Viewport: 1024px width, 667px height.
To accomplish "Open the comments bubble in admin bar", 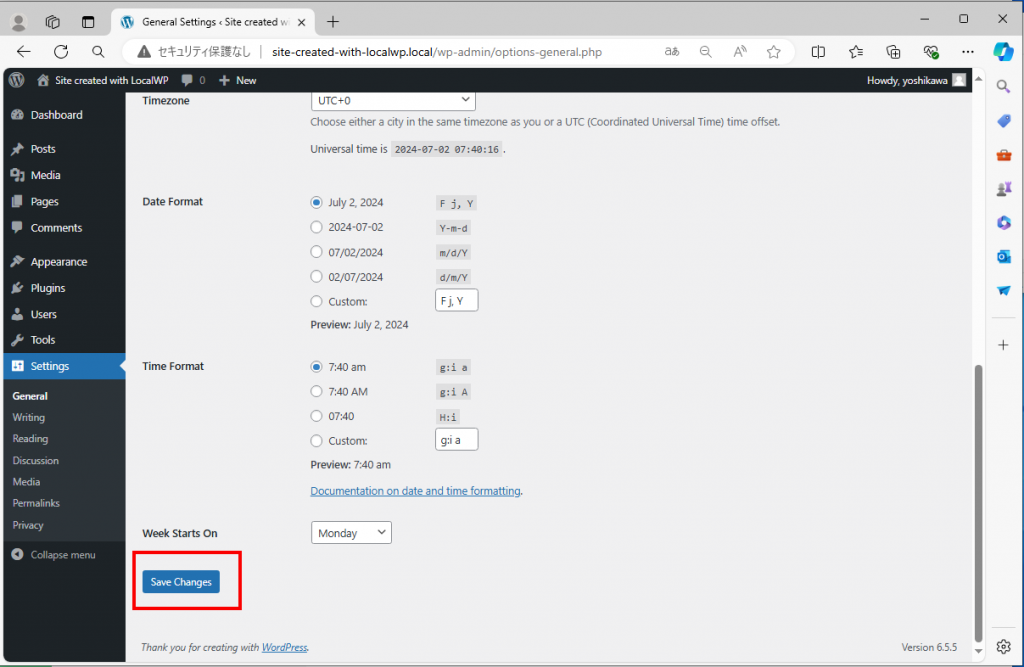I will pyautogui.click(x=193, y=80).
